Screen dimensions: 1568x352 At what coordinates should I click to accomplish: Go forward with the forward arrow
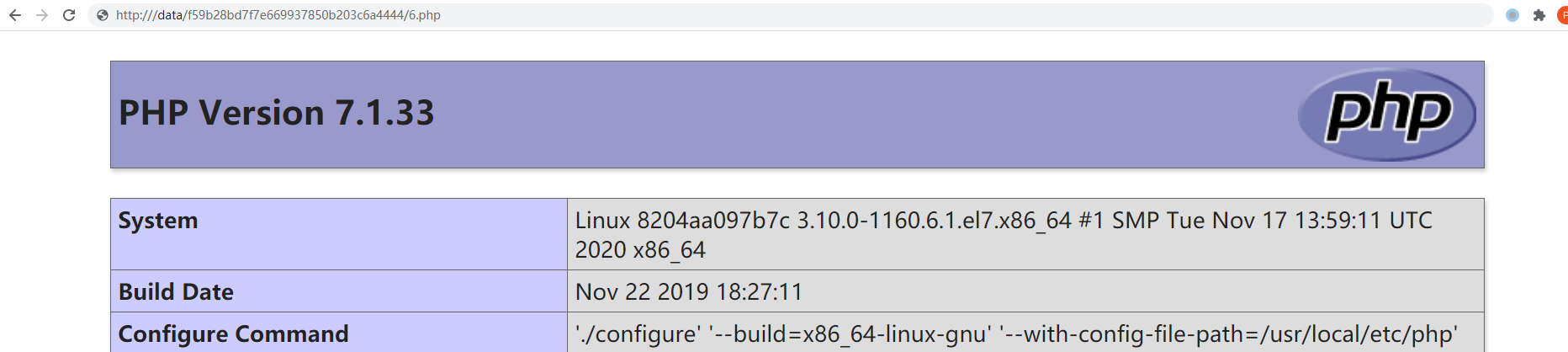click(x=42, y=15)
